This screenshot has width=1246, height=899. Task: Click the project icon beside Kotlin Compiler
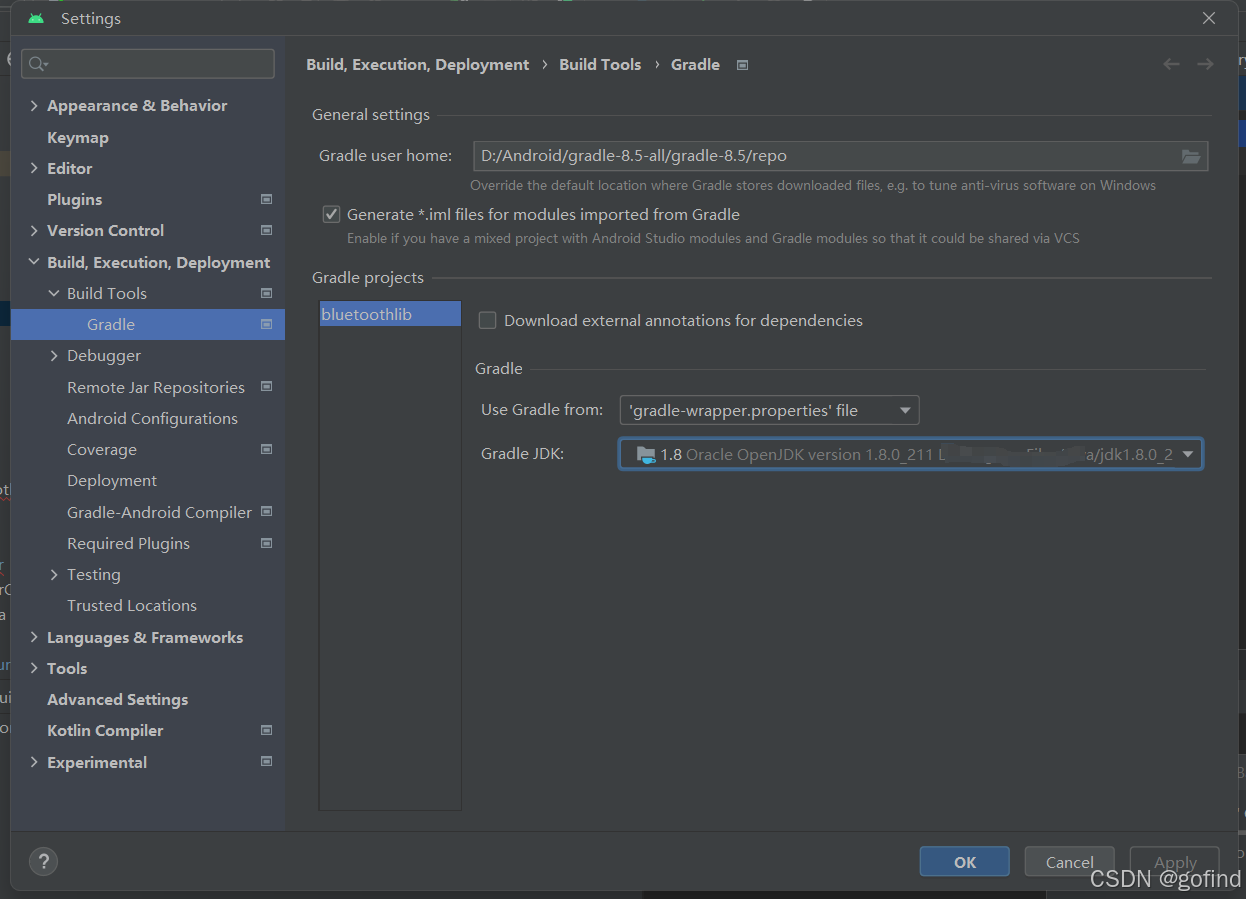click(x=266, y=730)
